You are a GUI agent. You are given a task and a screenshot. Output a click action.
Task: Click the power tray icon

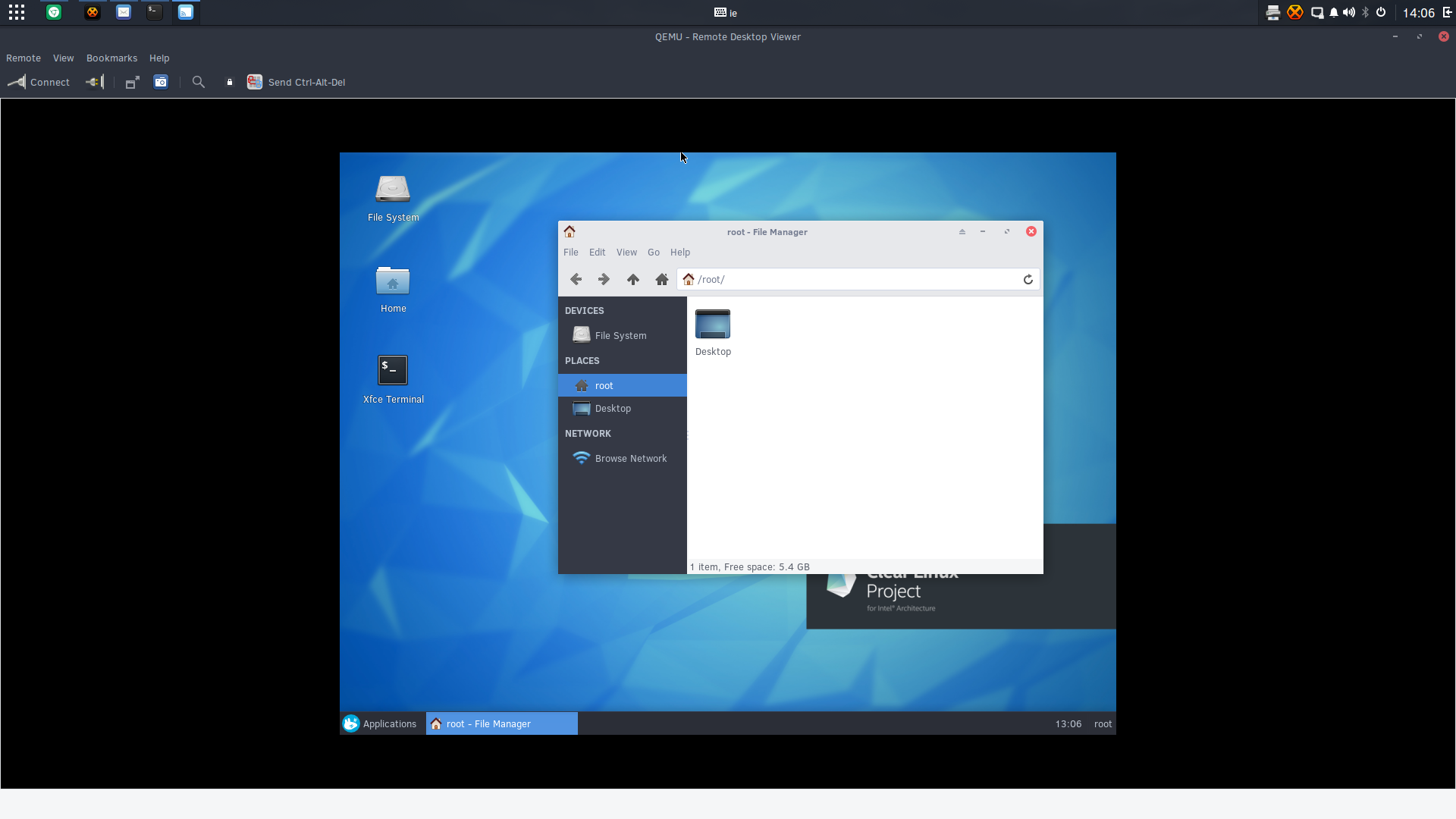[x=1381, y=12]
